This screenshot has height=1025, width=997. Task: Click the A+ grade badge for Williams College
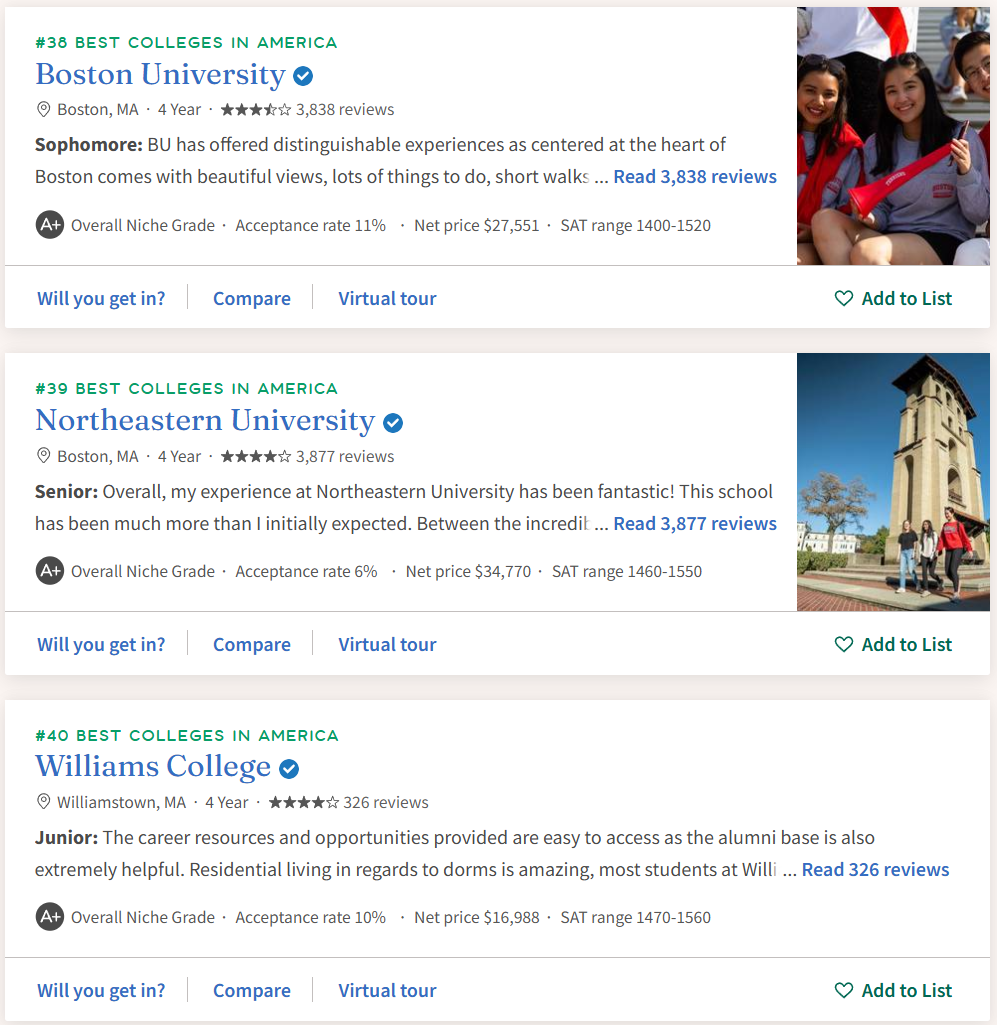(50, 916)
